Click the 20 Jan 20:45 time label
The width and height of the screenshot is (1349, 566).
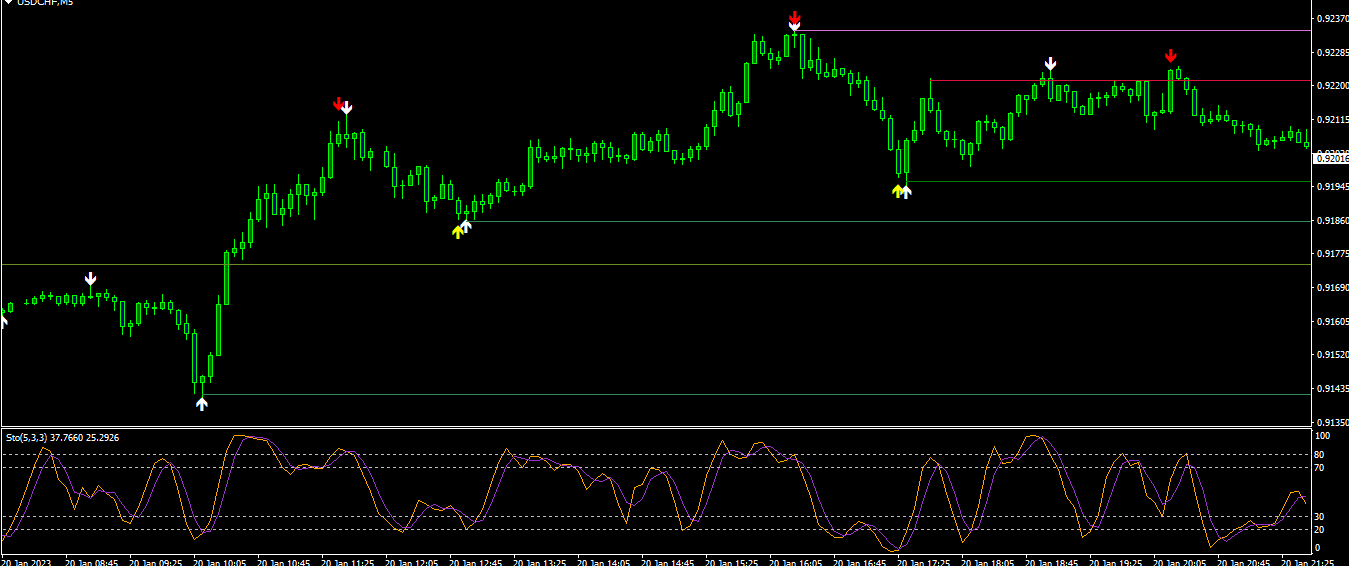[1245, 562]
